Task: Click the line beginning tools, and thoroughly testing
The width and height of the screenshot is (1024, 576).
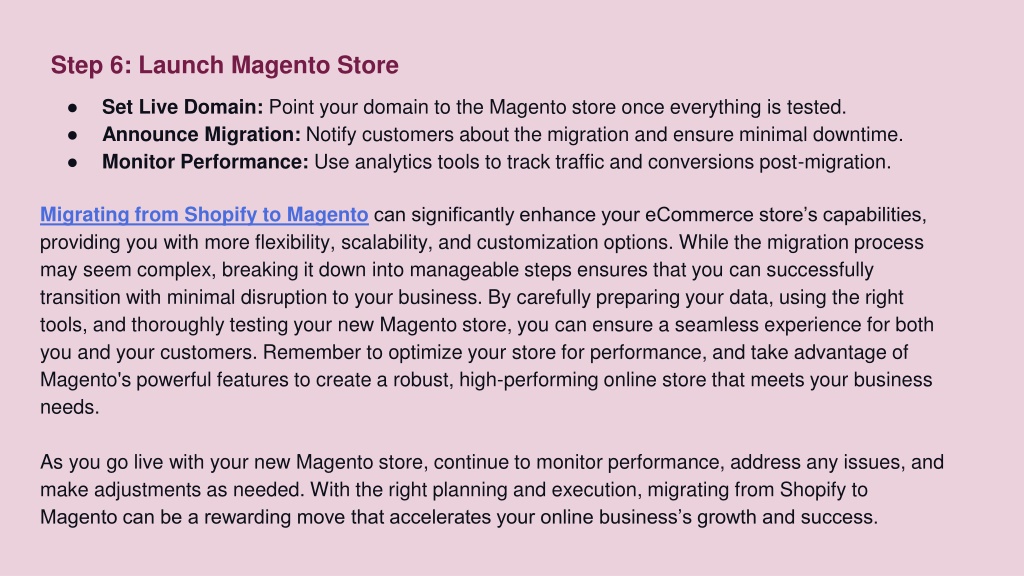Action: point(487,325)
